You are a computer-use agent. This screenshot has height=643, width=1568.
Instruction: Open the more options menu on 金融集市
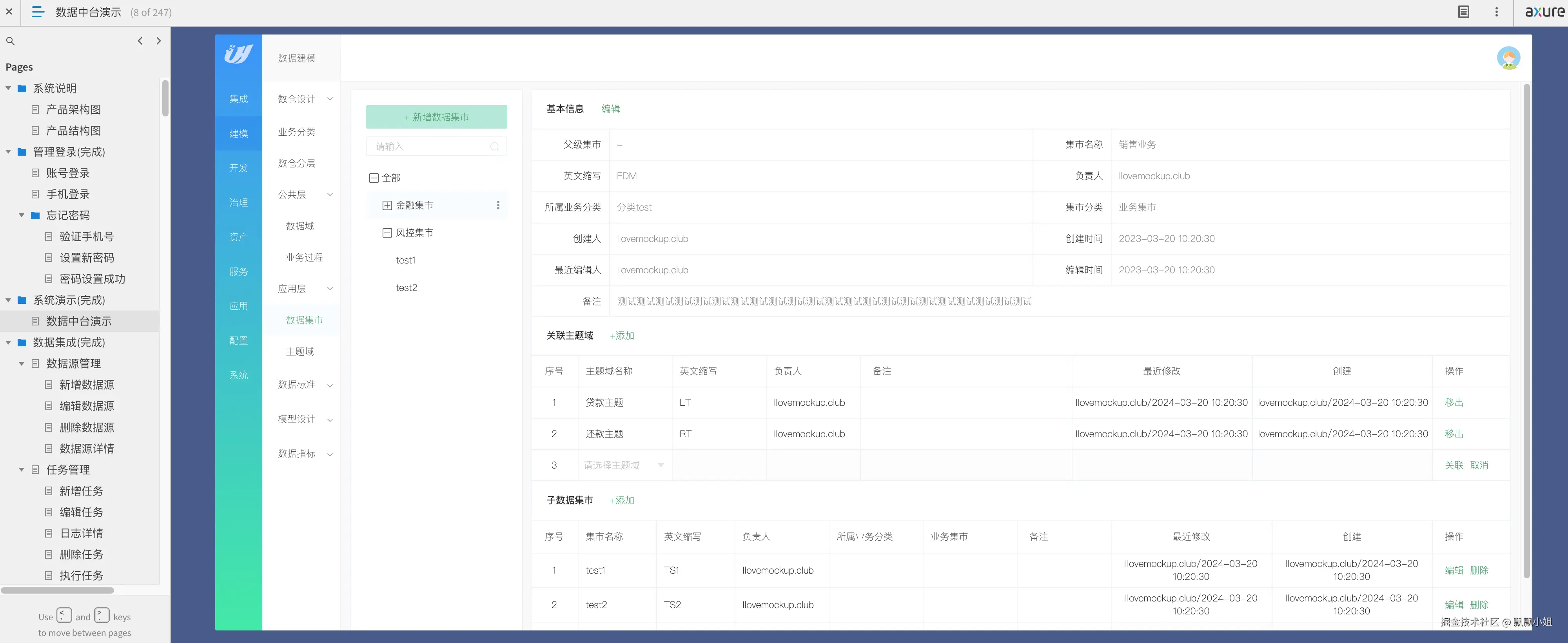[498, 205]
